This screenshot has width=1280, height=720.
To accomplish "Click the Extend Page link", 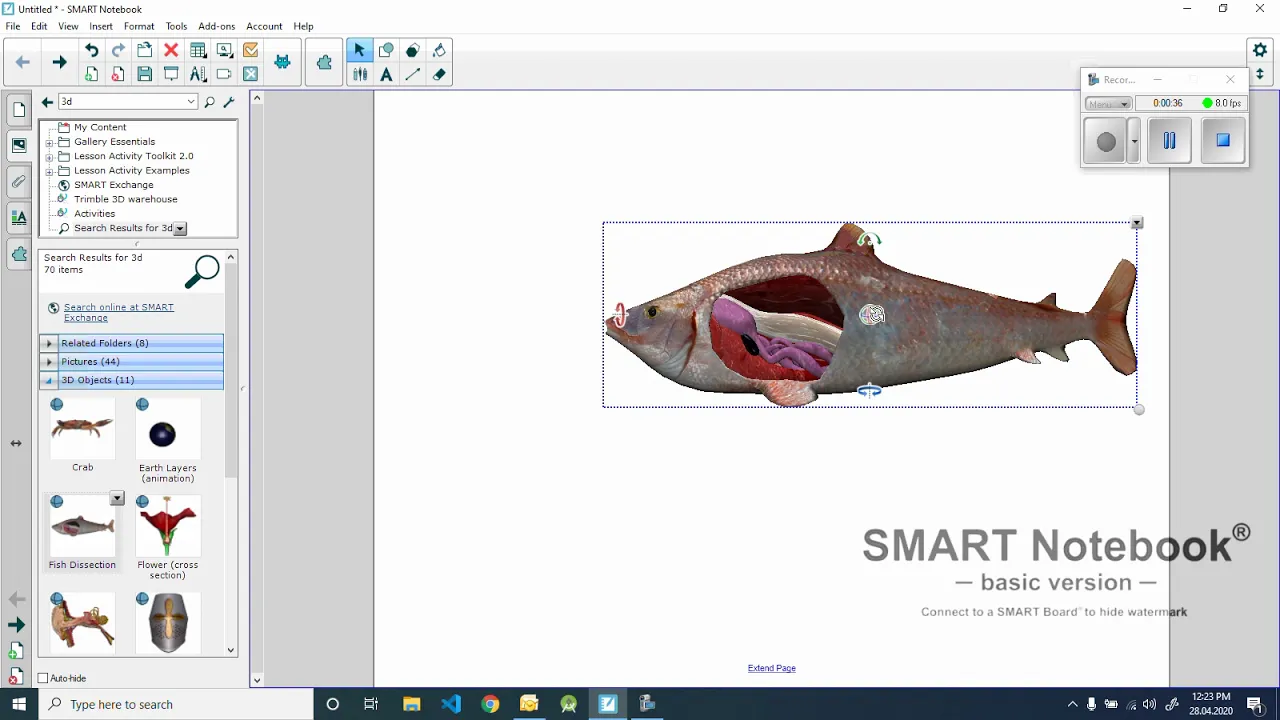I will pos(772,668).
